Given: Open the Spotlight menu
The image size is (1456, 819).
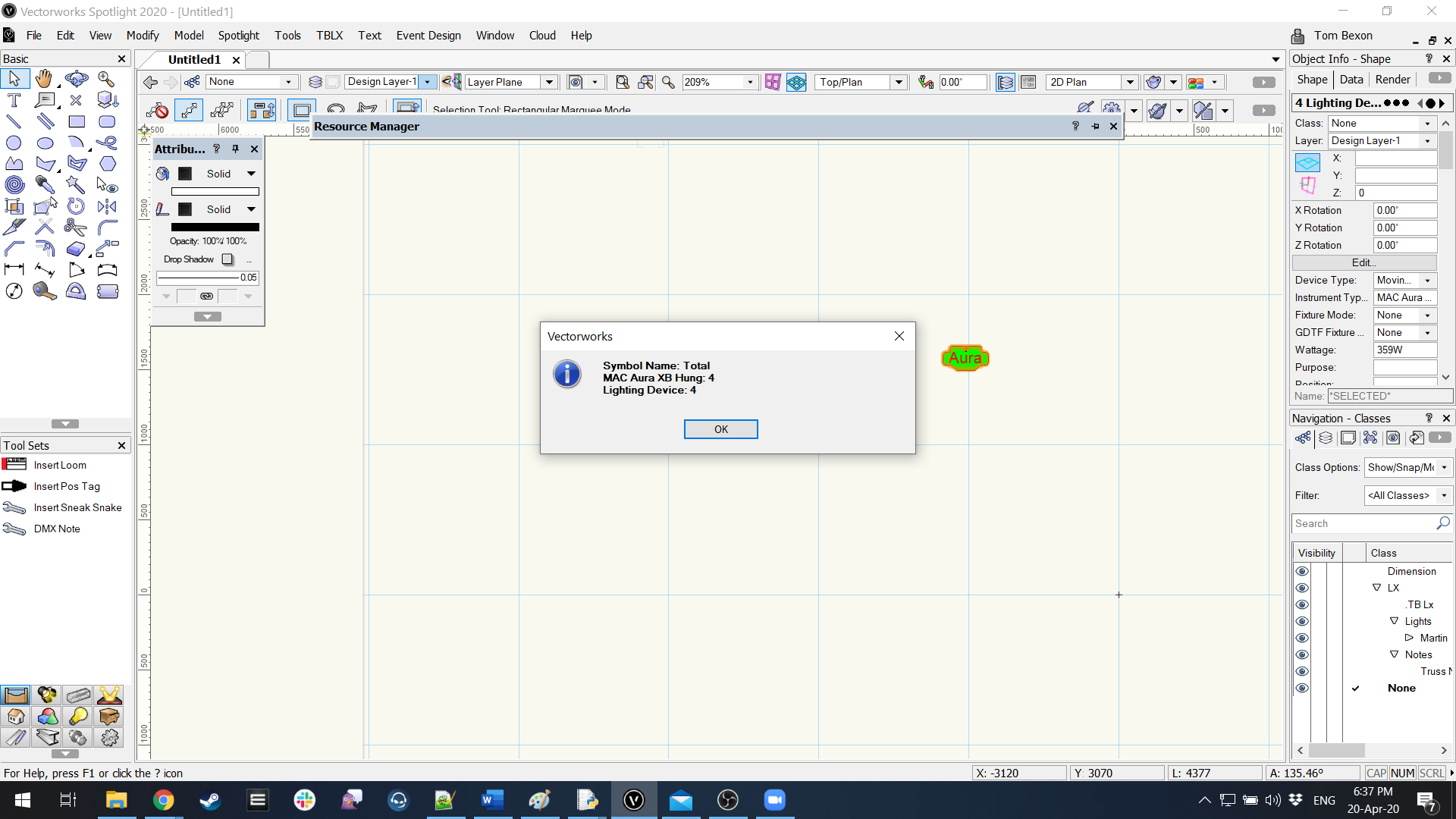Looking at the screenshot, I should (238, 36).
